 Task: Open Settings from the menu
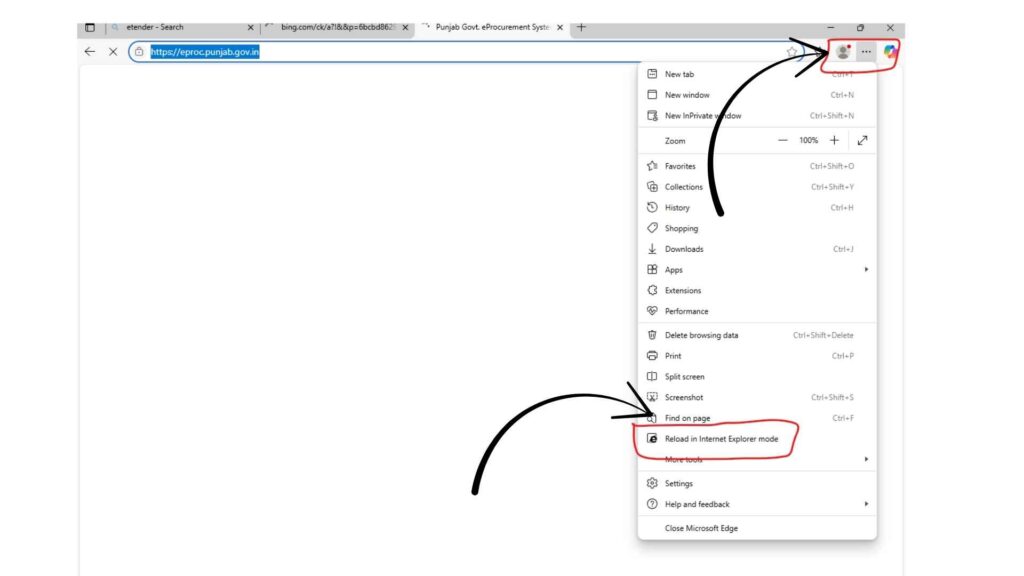tap(757, 483)
